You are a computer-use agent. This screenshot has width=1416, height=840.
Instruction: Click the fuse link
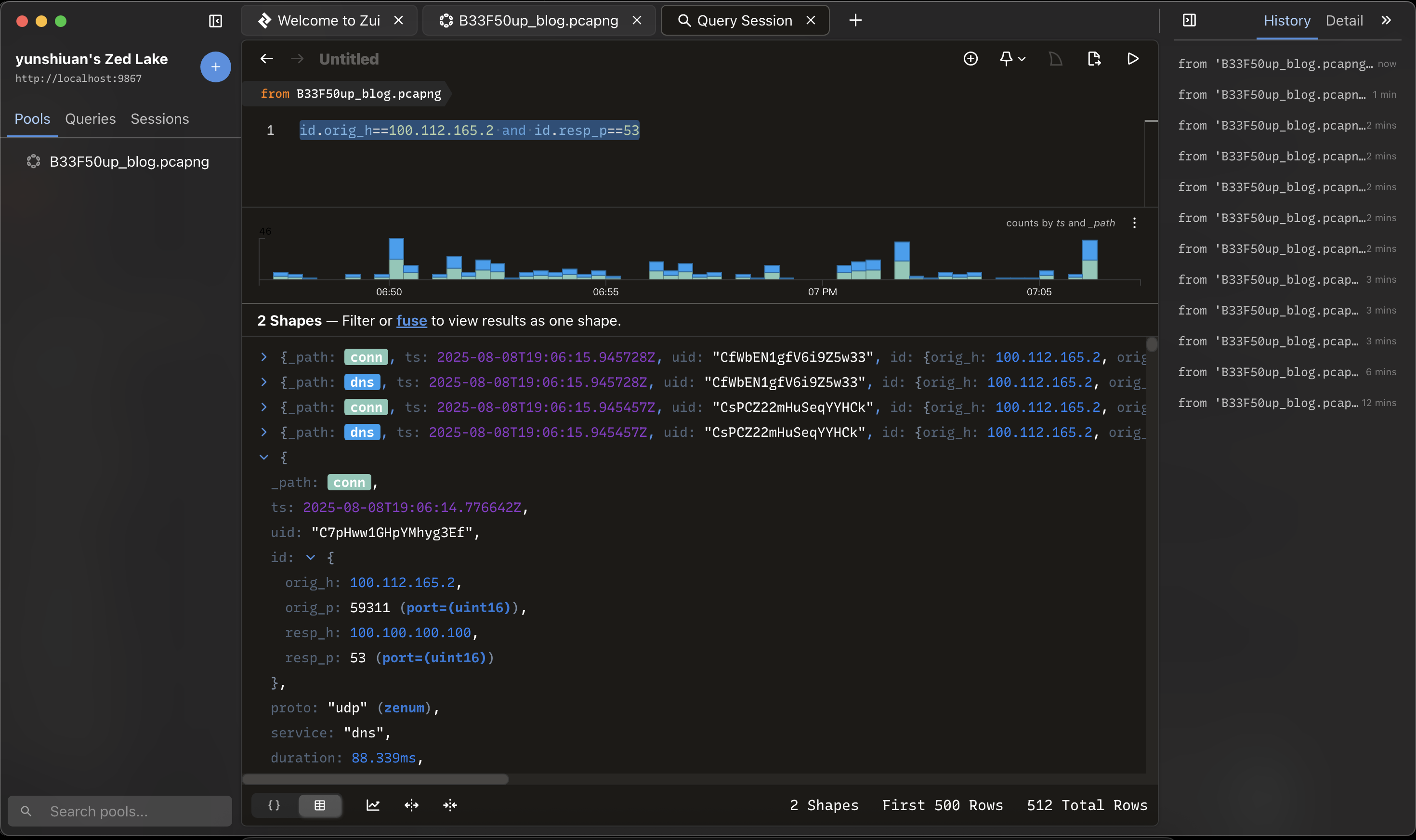(411, 321)
